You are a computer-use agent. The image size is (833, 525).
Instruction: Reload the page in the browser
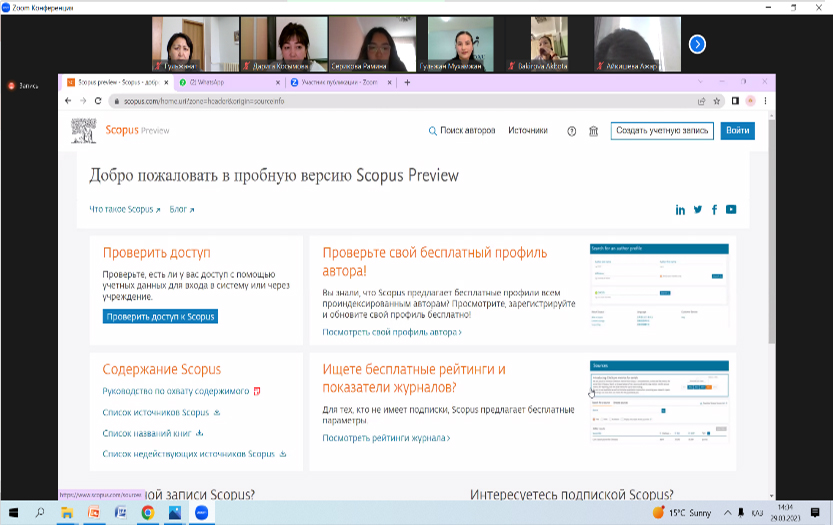point(97,101)
